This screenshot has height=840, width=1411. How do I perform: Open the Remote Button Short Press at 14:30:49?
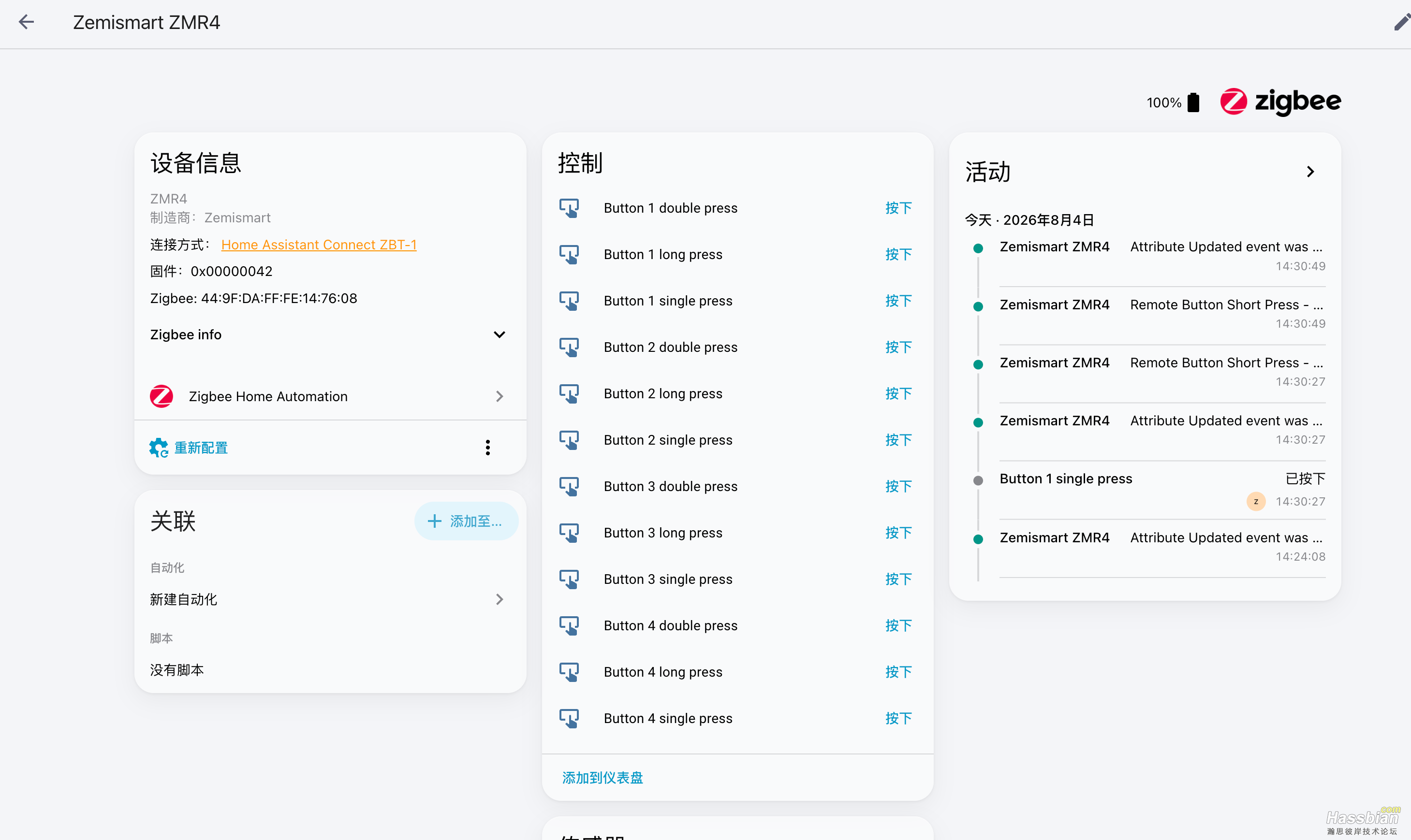[x=1162, y=314]
